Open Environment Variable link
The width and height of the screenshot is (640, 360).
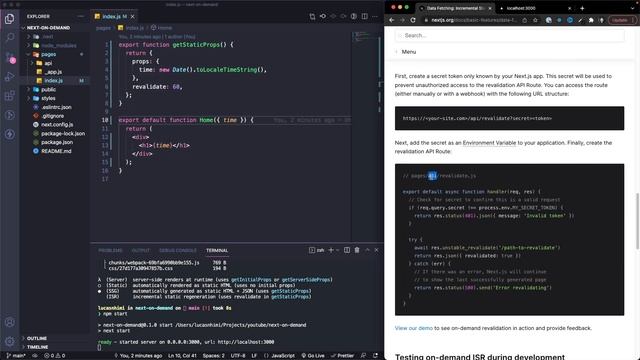point(489,143)
